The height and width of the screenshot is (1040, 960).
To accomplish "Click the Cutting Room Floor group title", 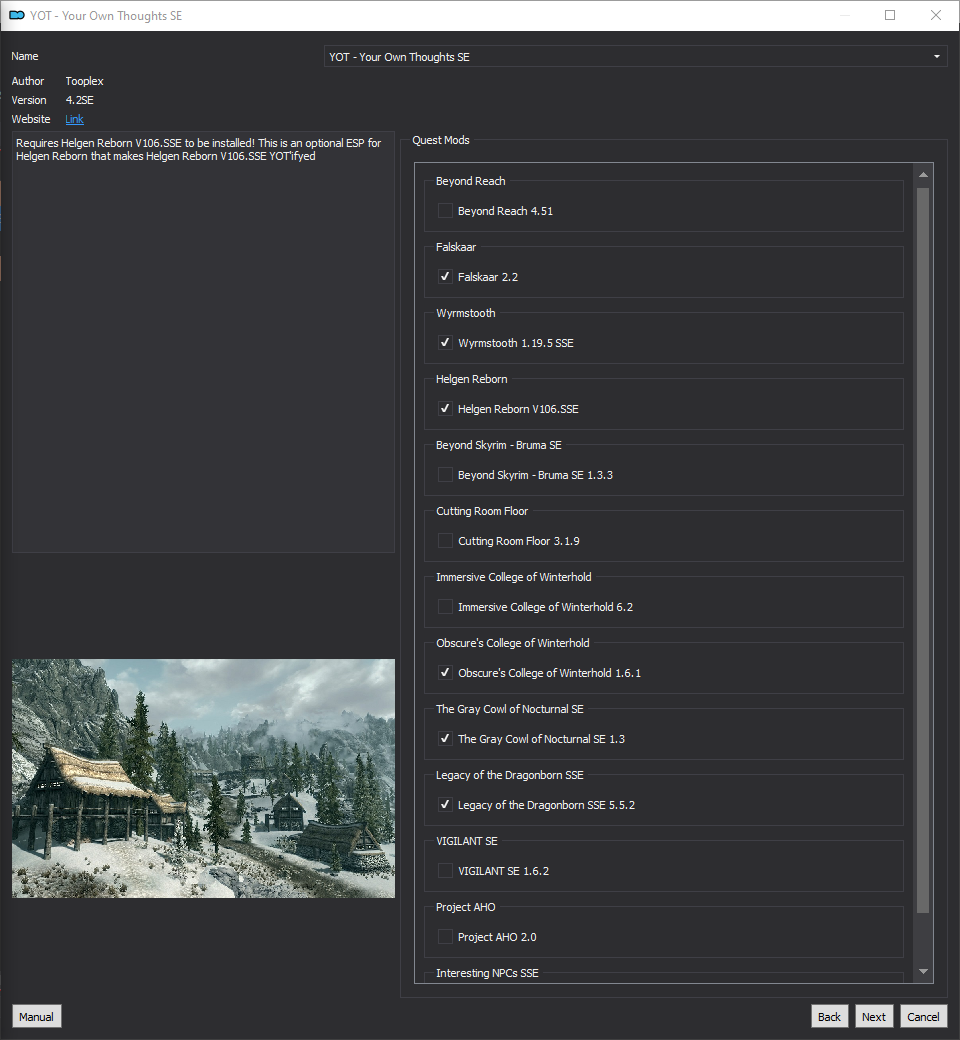I will 482,511.
